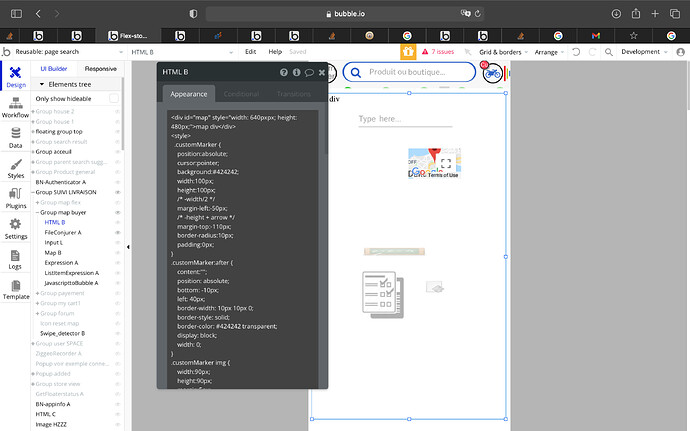Toggle Only show hideable checkbox

(x=114, y=99)
